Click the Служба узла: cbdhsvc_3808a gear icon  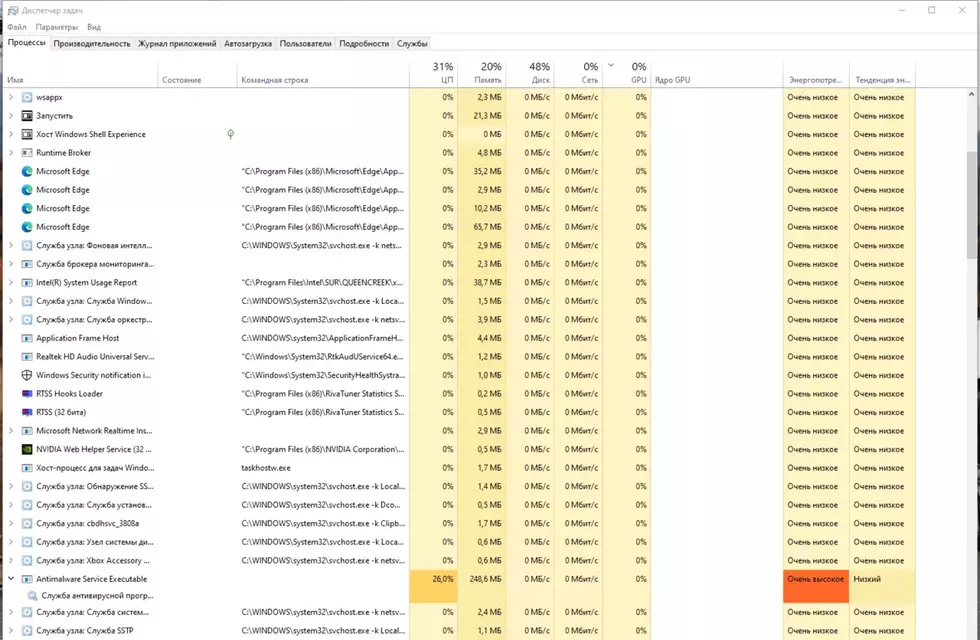coord(27,524)
